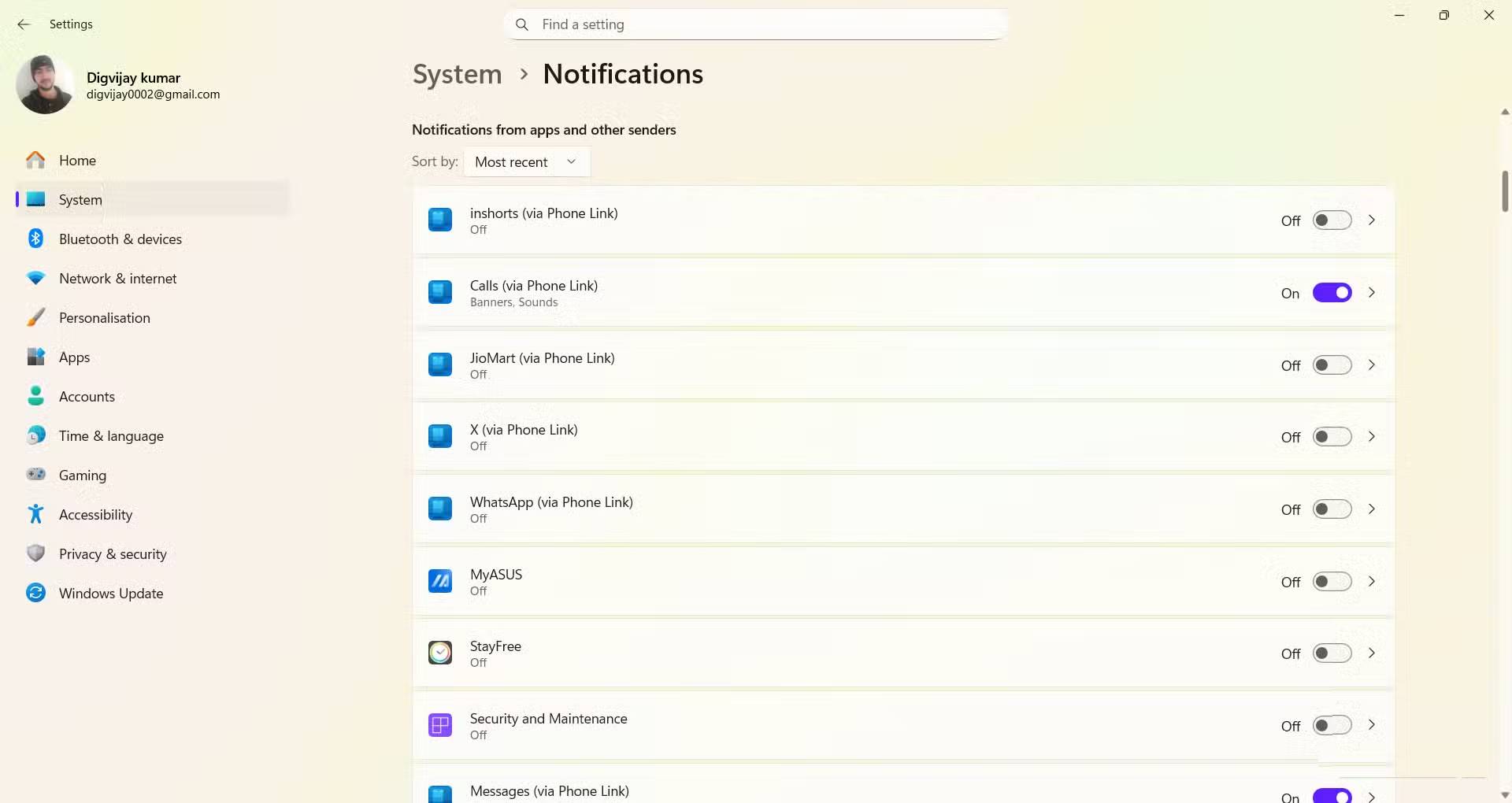Open Gaming settings section
This screenshot has height=803, width=1512.
pyautogui.click(x=153, y=476)
